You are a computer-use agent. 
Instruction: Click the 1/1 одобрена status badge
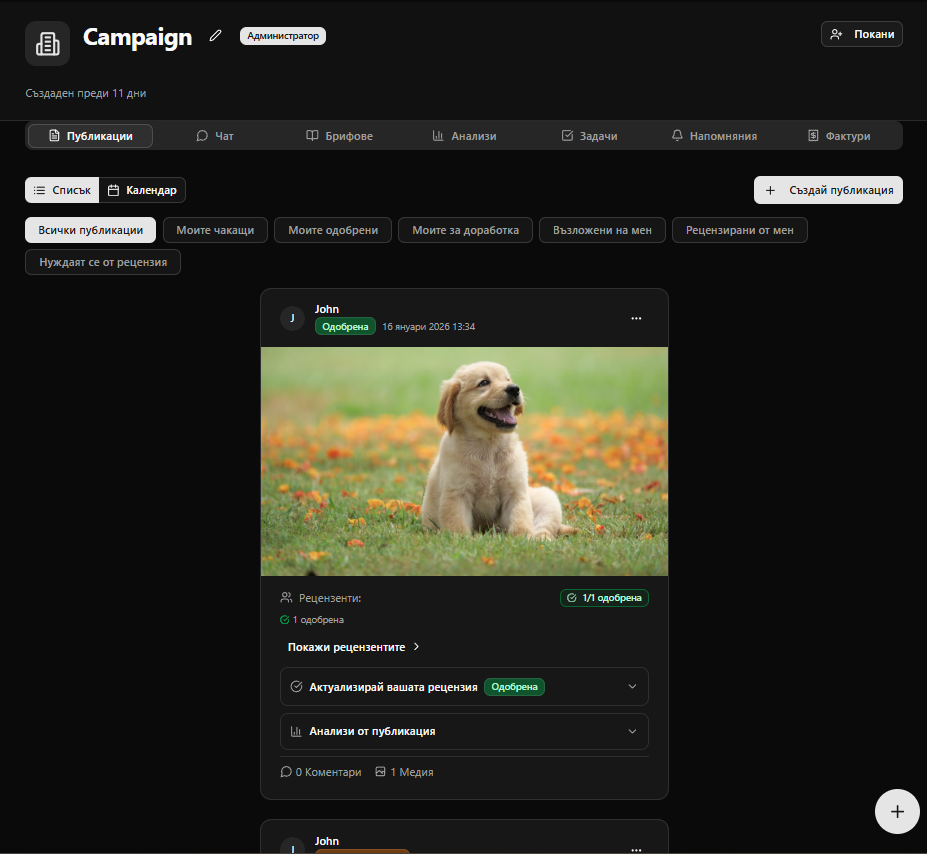coord(604,598)
